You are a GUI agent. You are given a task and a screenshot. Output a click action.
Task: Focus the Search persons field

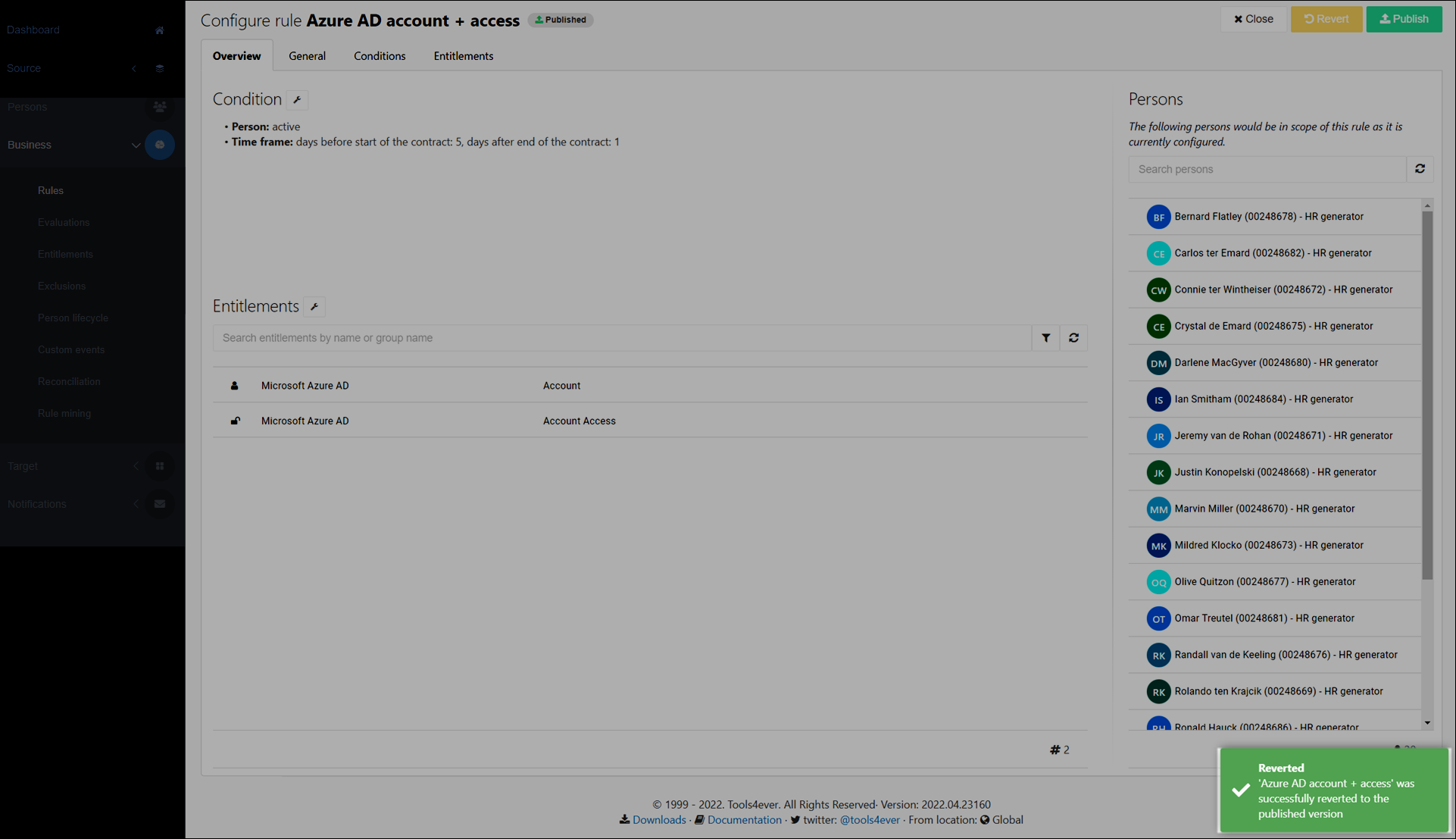click(1267, 169)
